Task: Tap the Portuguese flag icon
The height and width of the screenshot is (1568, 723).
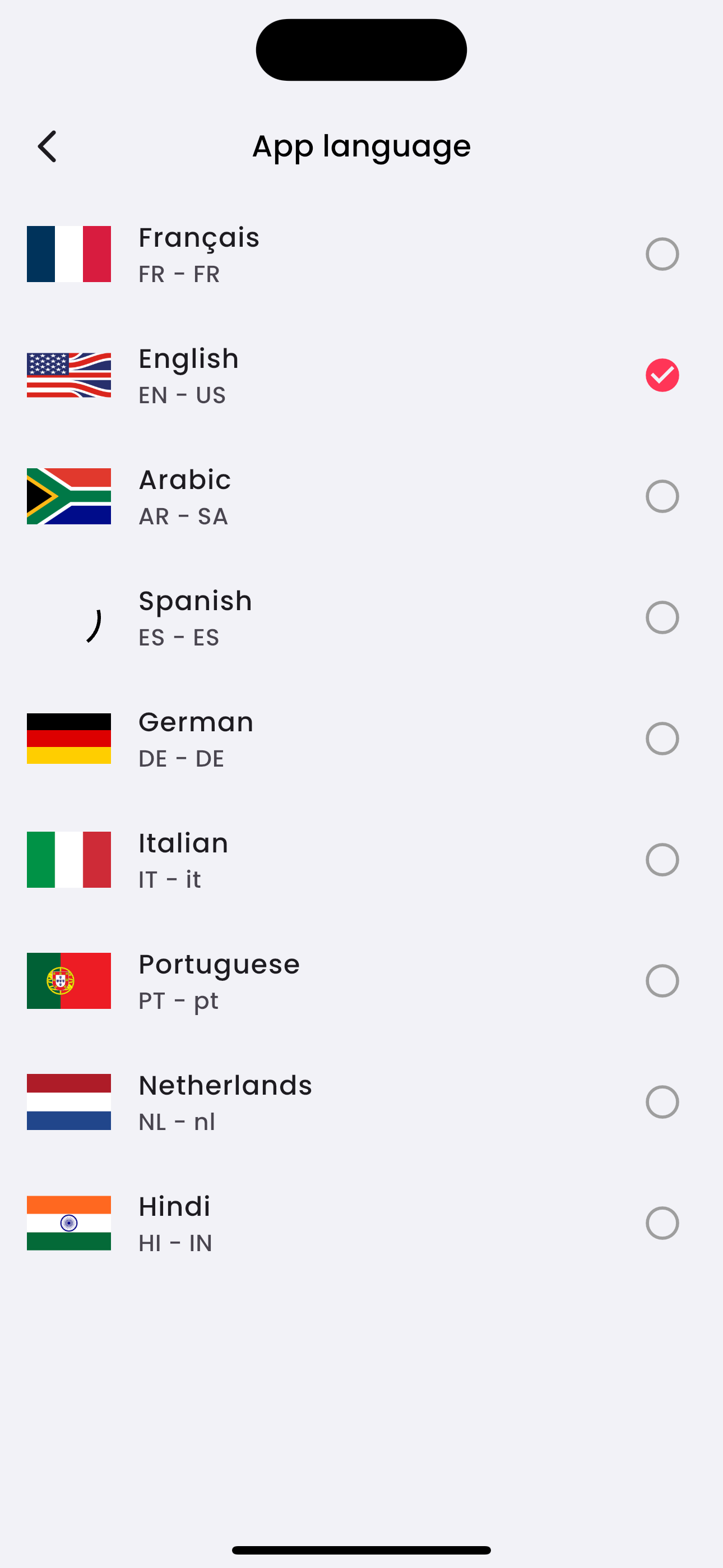Action: [x=69, y=981]
